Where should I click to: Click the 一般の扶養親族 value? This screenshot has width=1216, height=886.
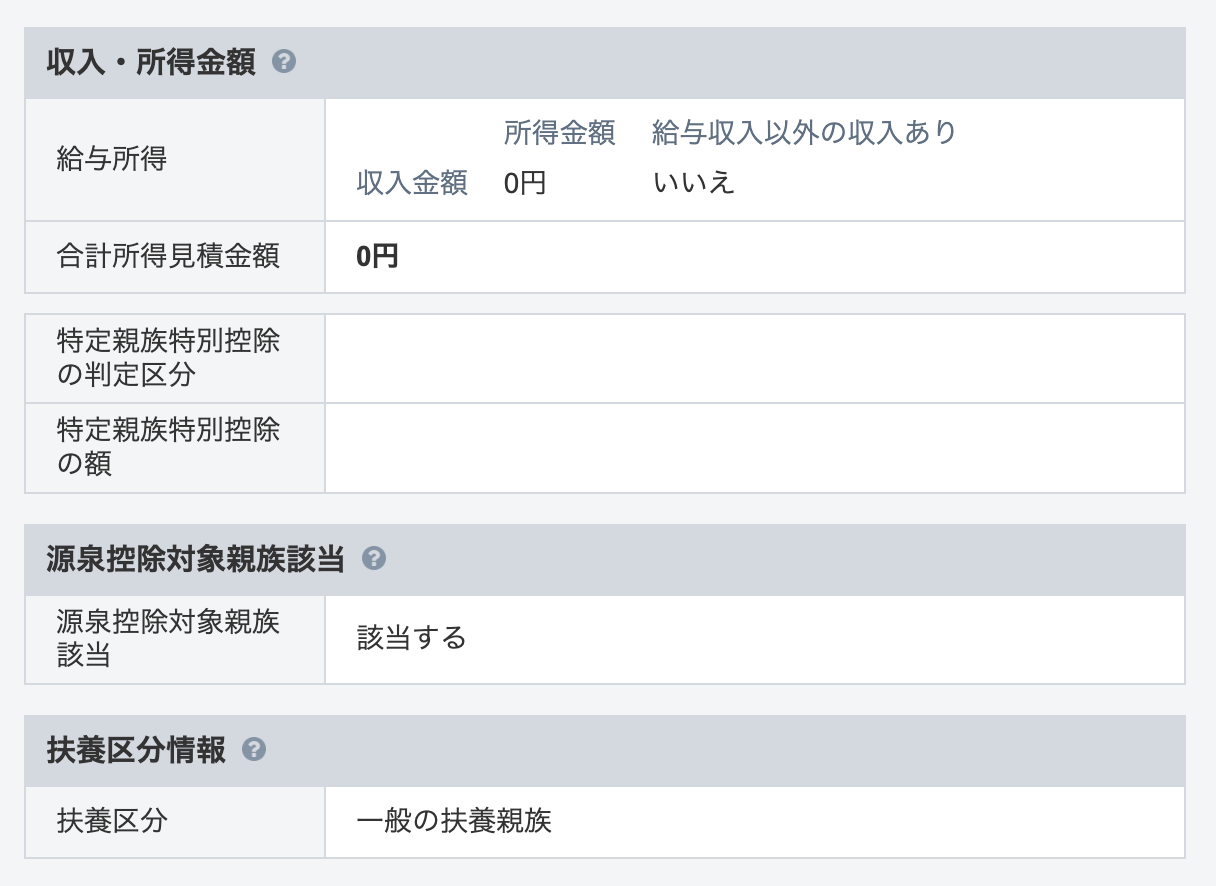tap(454, 822)
